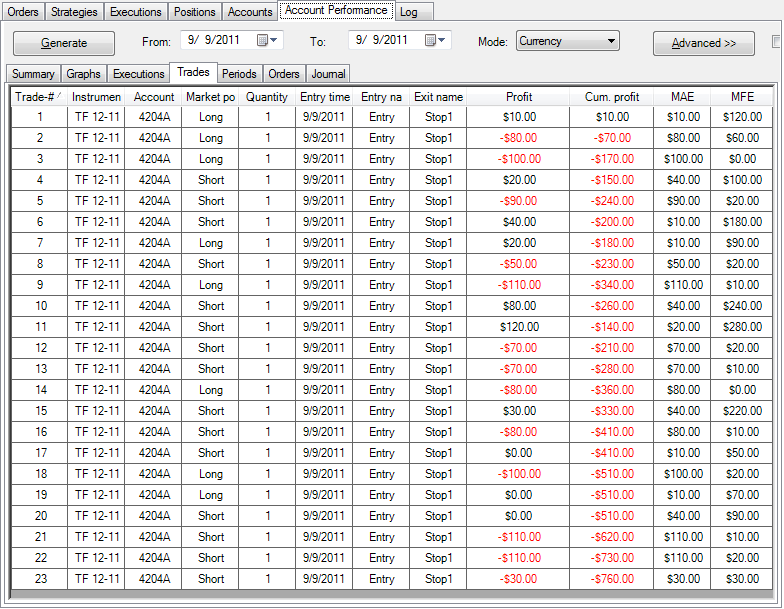Click cumulative profit -$760.00 in trade 23
Viewport: 784px width, 609px height.
pos(611,579)
